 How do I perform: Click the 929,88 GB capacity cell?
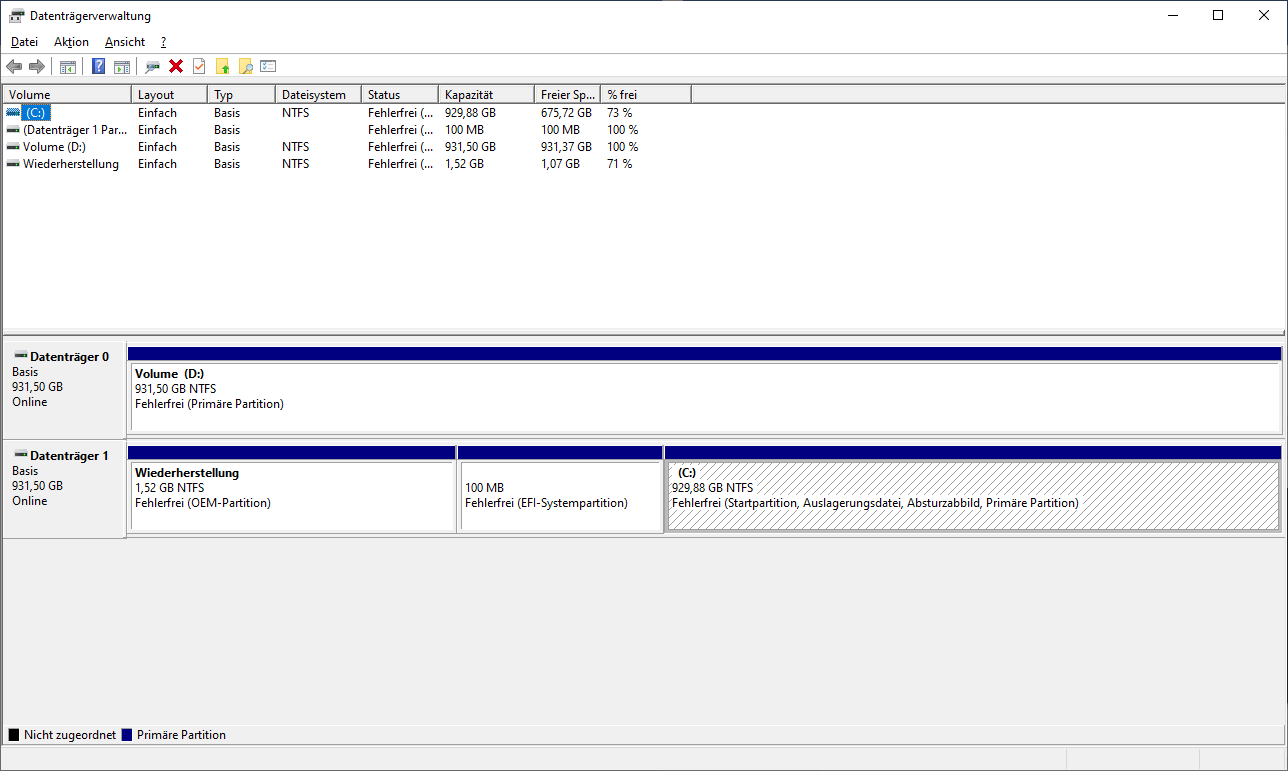click(470, 113)
